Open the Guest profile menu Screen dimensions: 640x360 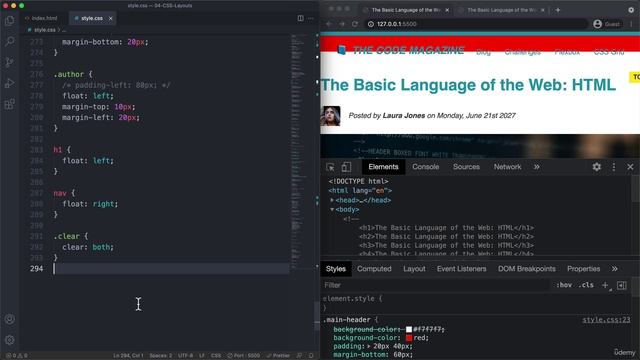(x=607, y=24)
